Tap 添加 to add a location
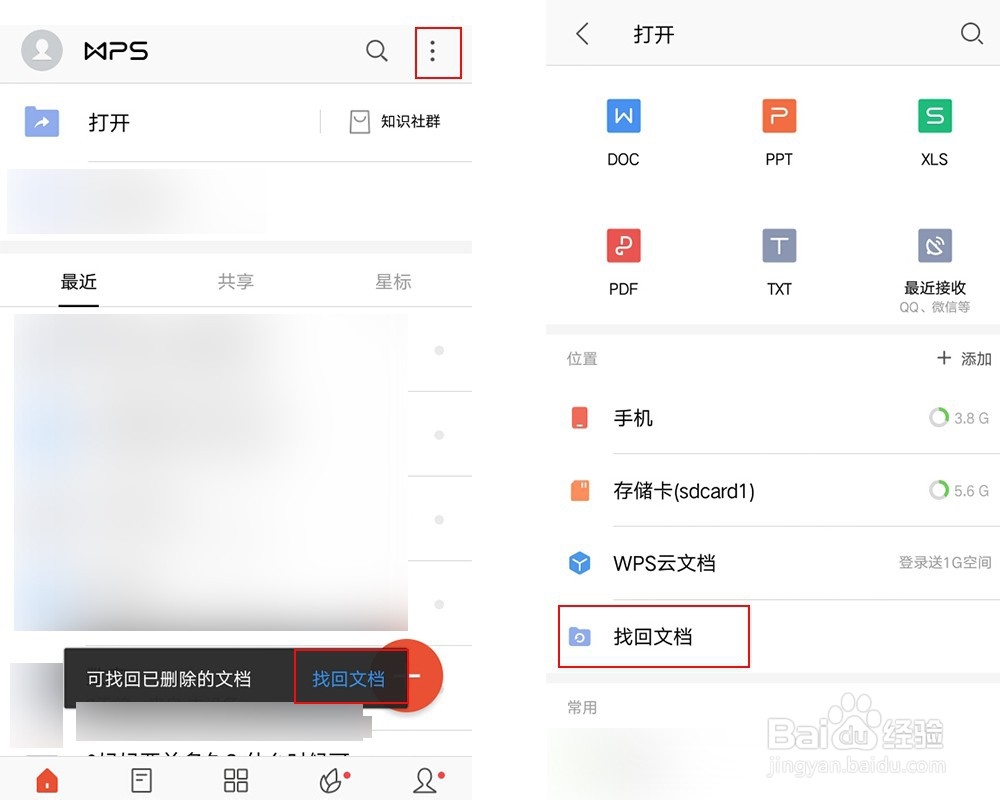Image resolution: width=1000 pixels, height=800 pixels. click(964, 359)
